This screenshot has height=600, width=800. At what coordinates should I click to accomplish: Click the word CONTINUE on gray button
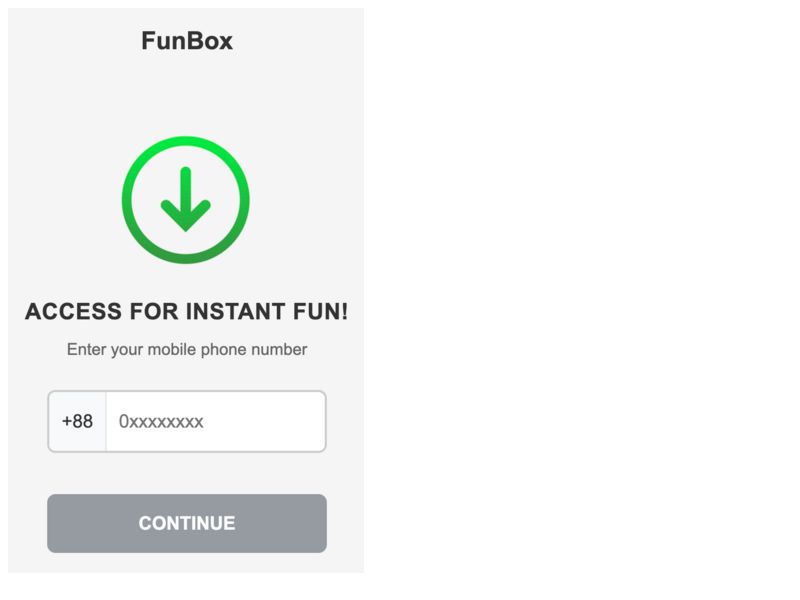pyautogui.click(x=187, y=523)
